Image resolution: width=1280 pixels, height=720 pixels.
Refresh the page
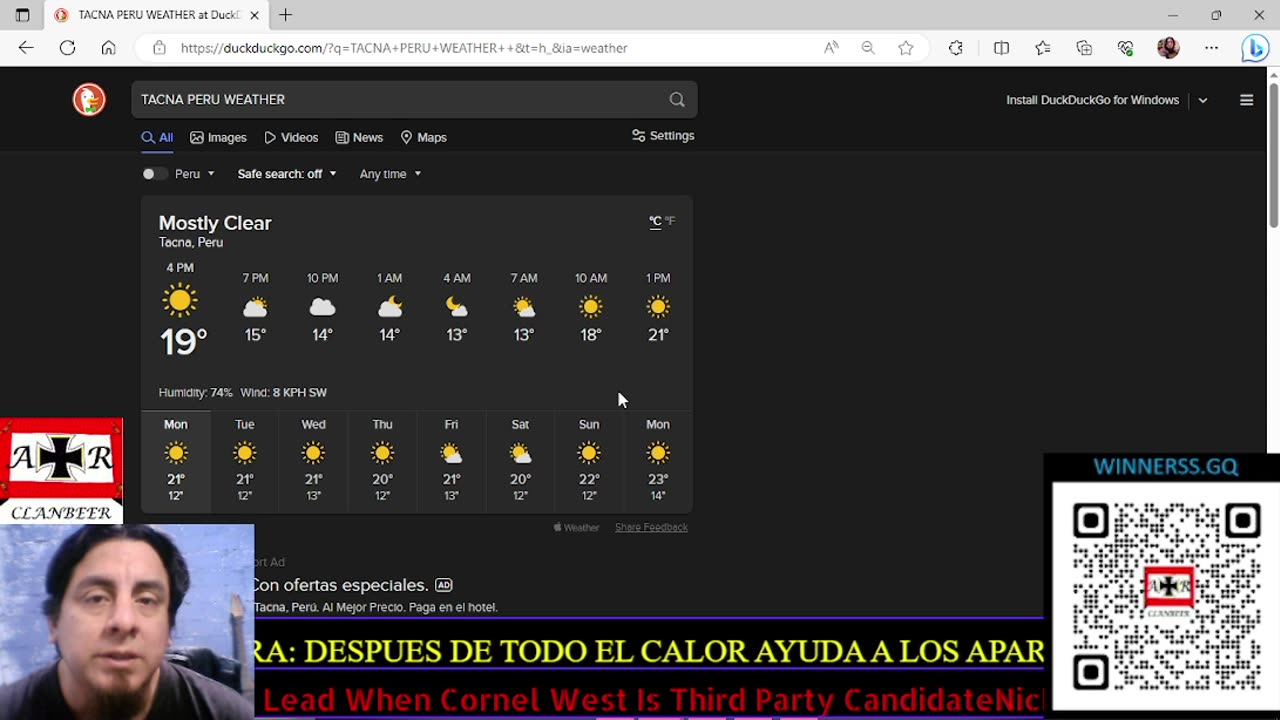tap(67, 47)
